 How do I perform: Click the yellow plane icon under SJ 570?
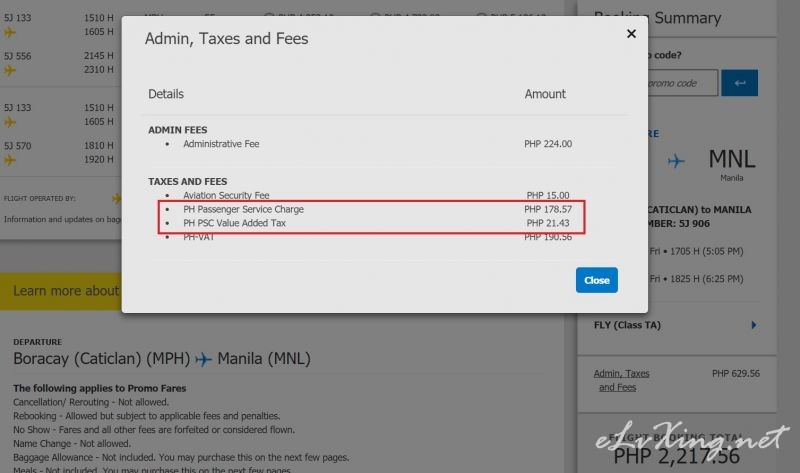pyautogui.click(x=11, y=159)
